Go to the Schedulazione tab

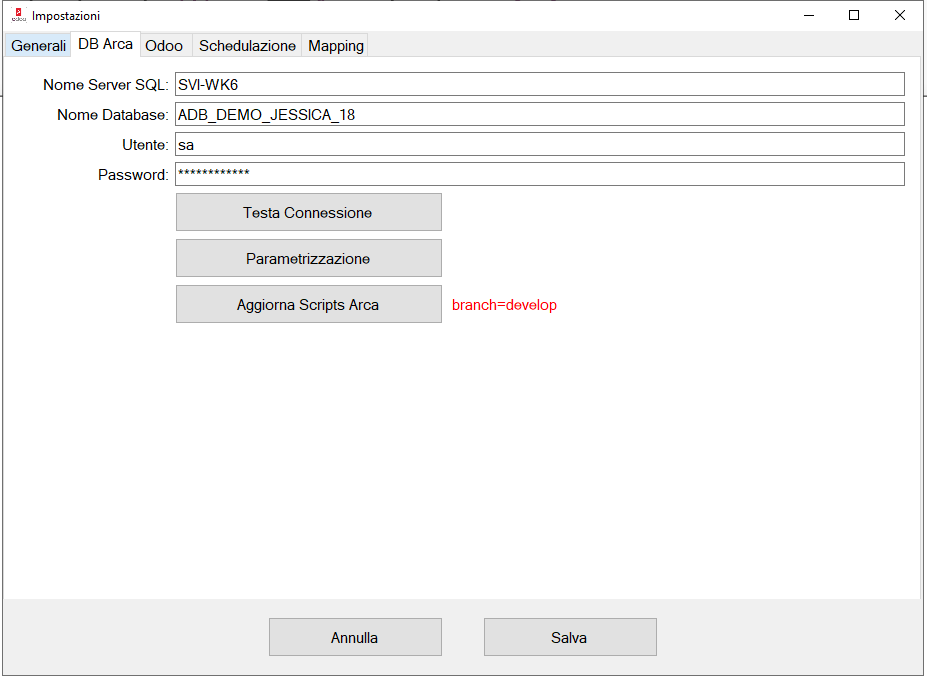point(247,46)
